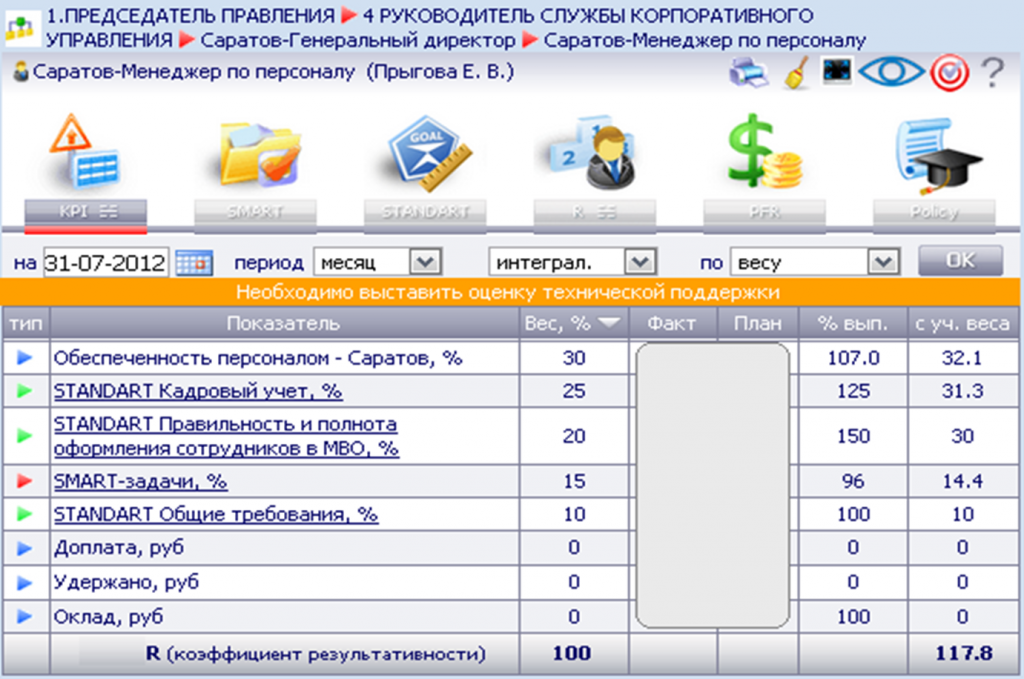This screenshot has width=1024, height=679.
Task: Switch to the KPI tab
Action: 86,213
